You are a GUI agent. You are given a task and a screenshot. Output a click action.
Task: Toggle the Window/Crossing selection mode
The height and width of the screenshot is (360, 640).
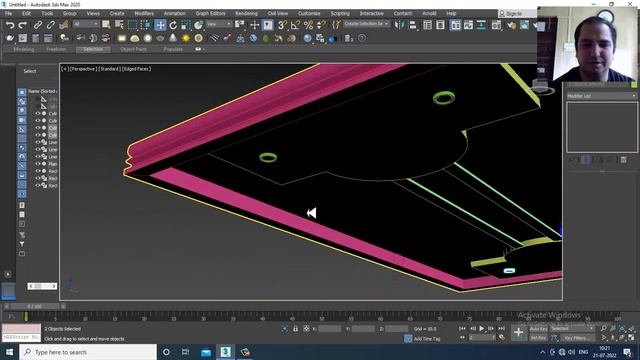tap(145, 25)
